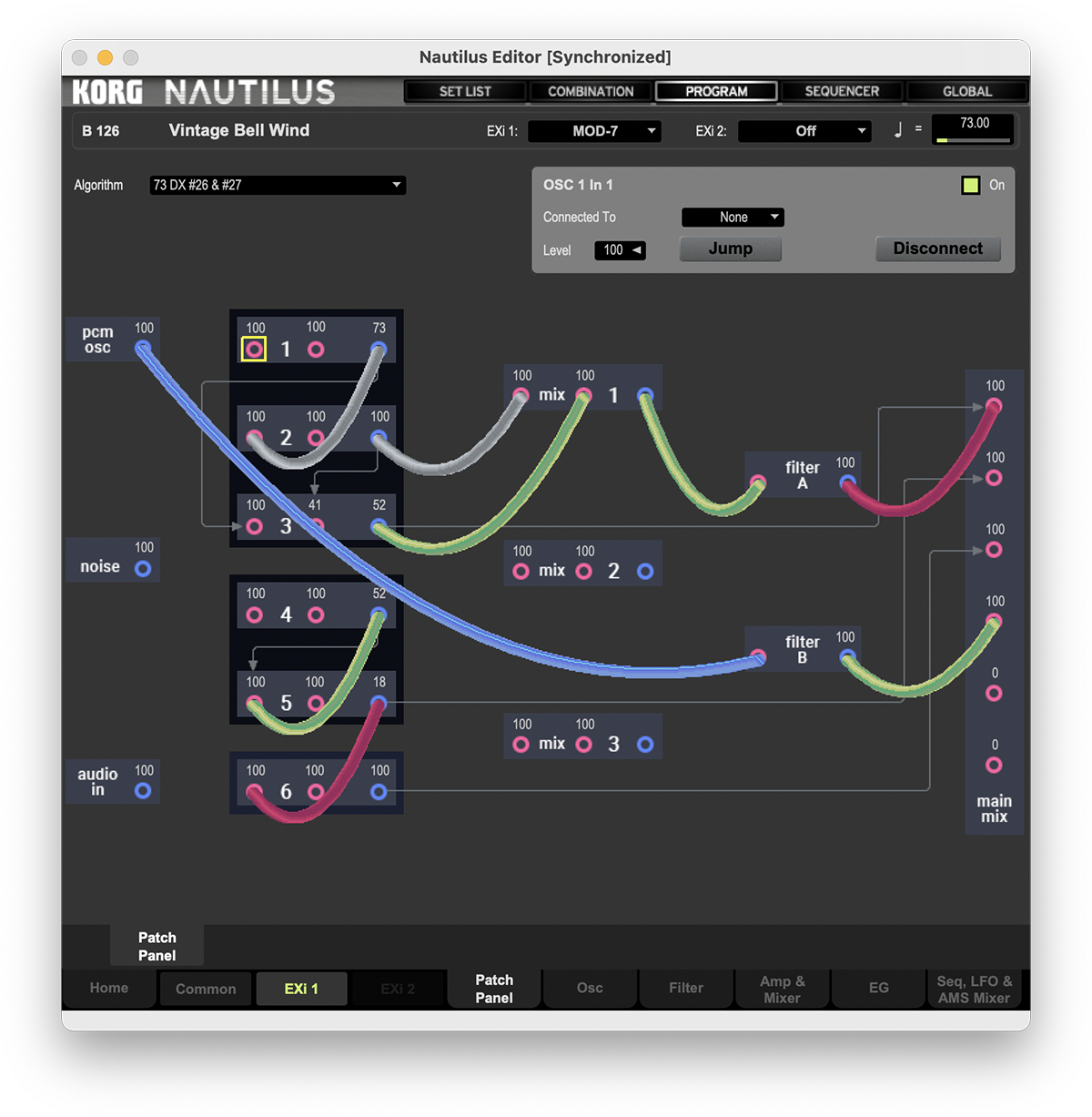Click the Jump button
The width and height of the screenshot is (1092, 1117).
pyautogui.click(x=730, y=249)
